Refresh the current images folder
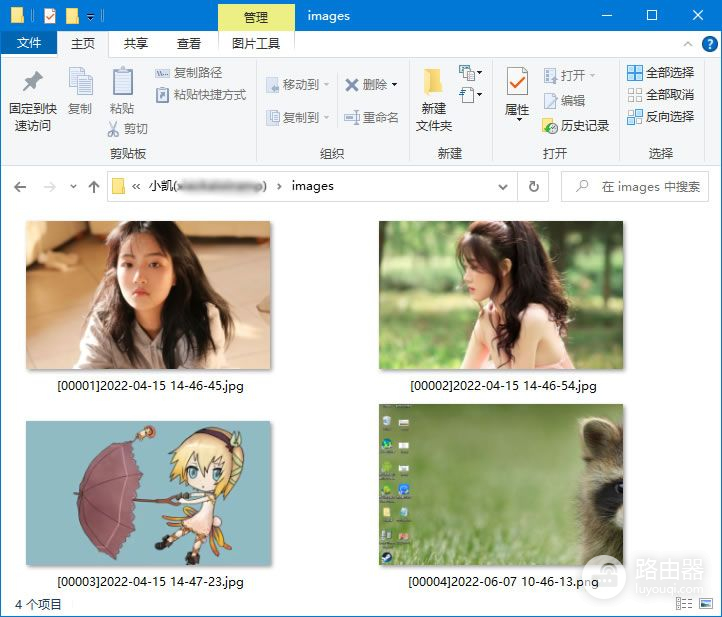The image size is (722, 617). [534, 187]
